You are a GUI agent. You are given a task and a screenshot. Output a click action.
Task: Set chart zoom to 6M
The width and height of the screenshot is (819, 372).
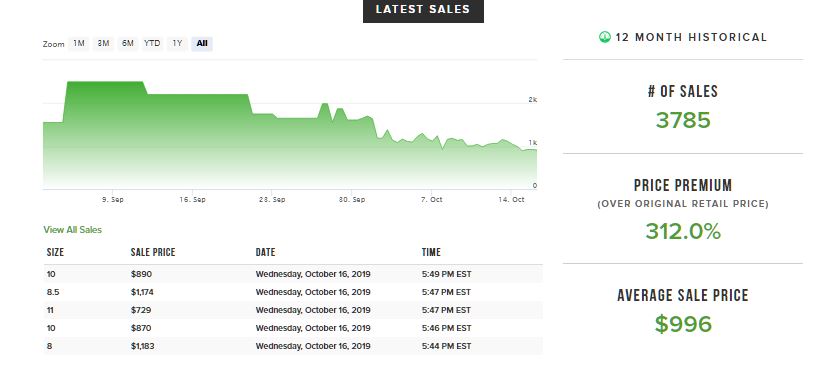pyautogui.click(x=128, y=43)
